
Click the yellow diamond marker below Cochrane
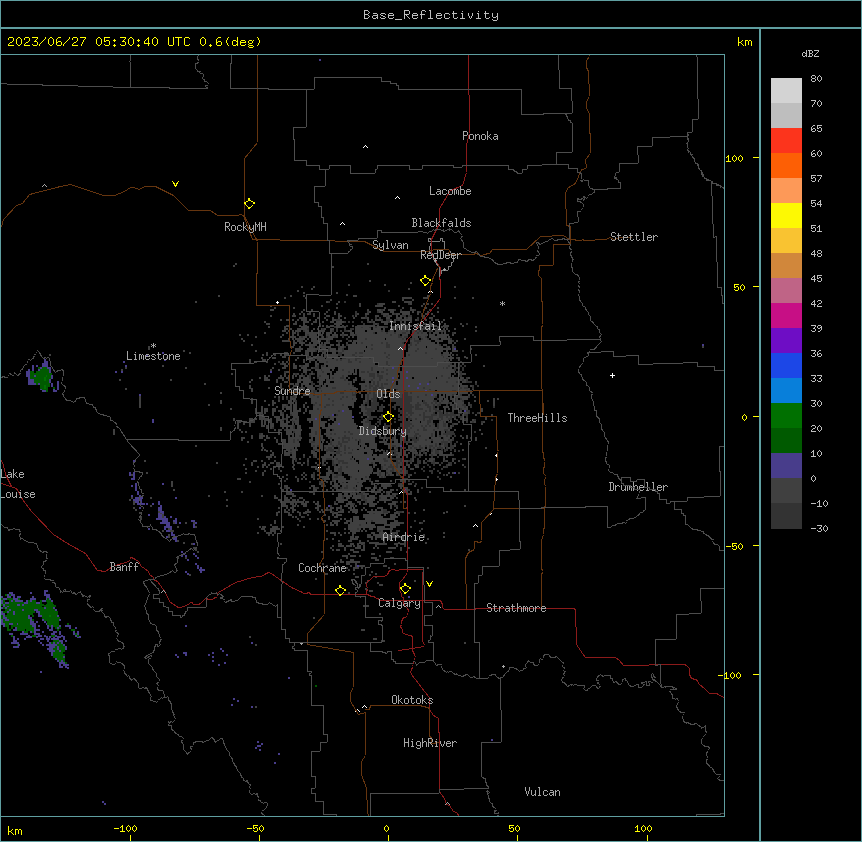click(340, 590)
